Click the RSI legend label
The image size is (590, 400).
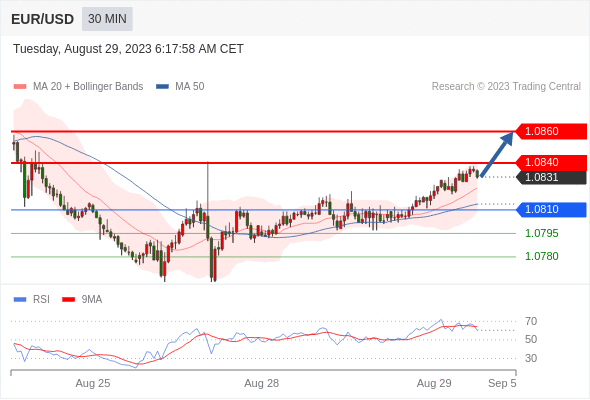pos(41,300)
